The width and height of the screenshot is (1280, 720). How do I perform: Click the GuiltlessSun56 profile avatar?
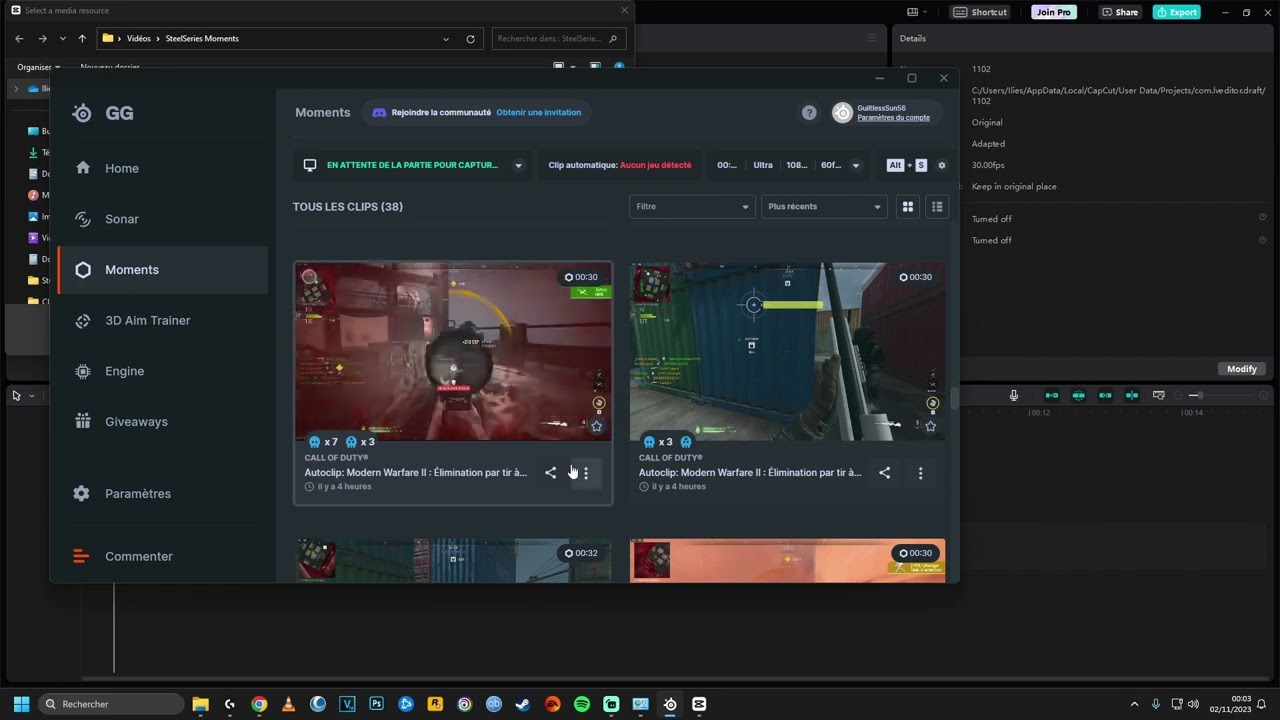coord(842,113)
